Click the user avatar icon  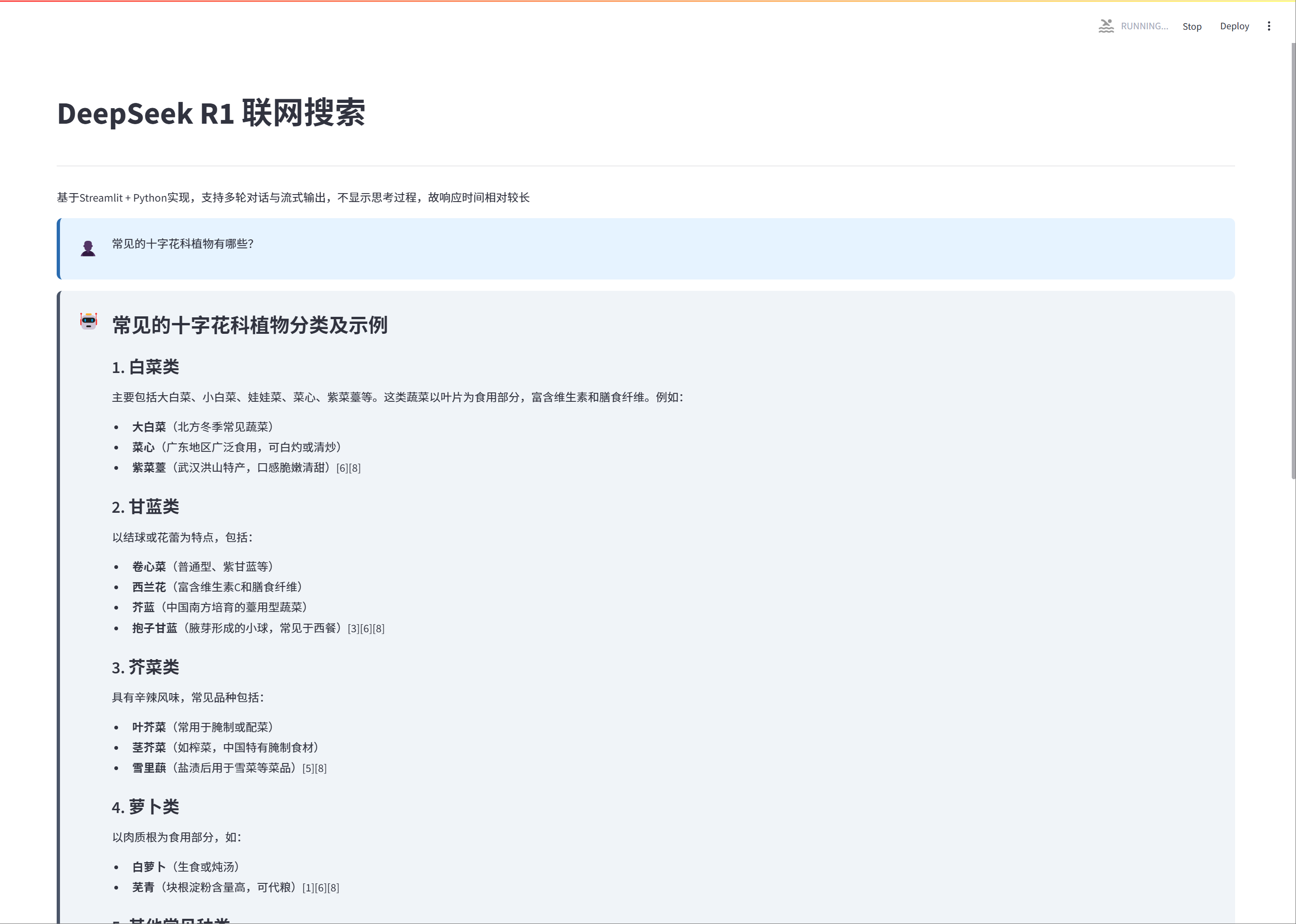pos(88,249)
